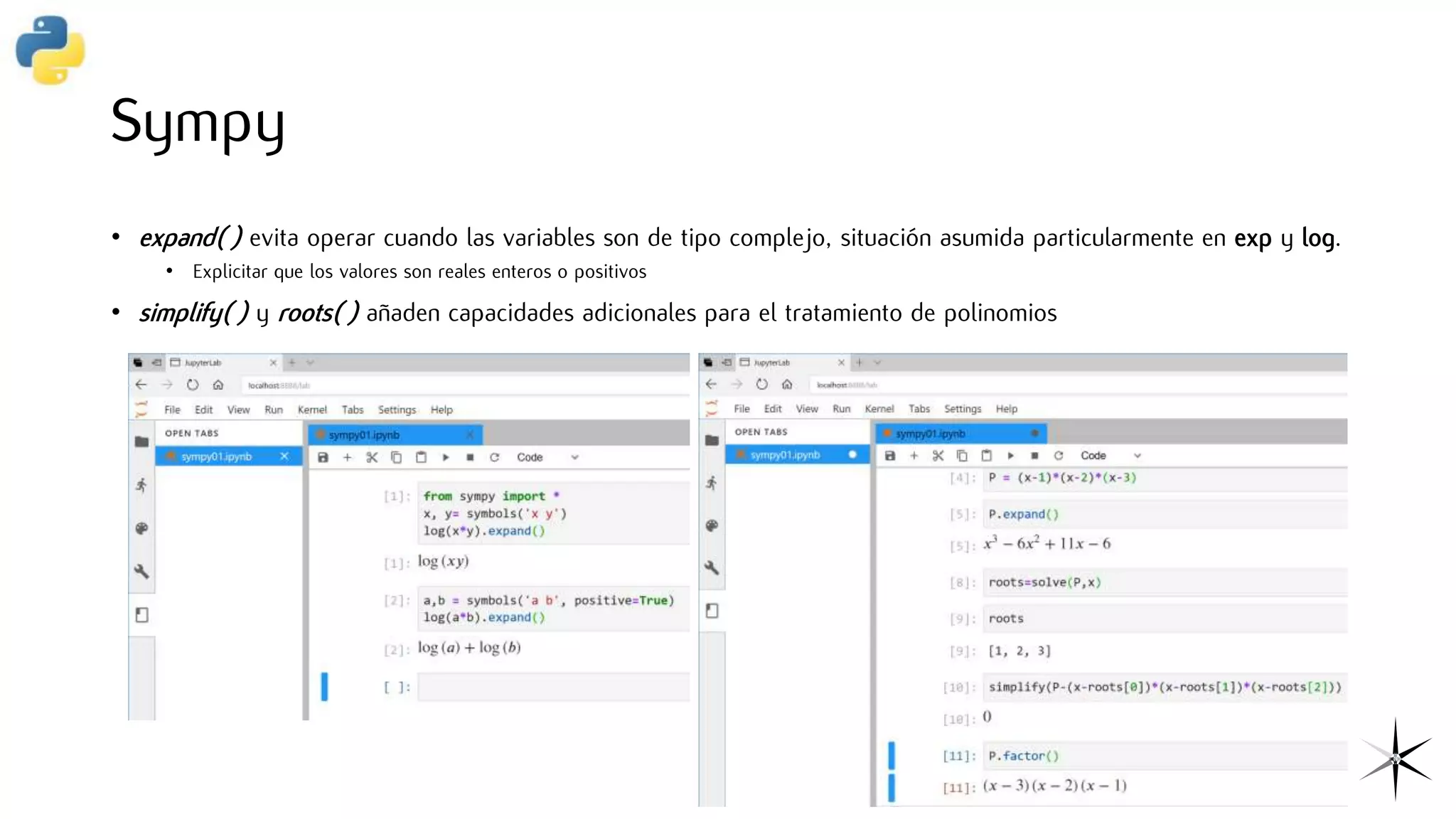Stop kernel using right notebook toolbar square
The height and width of the screenshot is (819, 1456).
pyautogui.click(x=1034, y=456)
